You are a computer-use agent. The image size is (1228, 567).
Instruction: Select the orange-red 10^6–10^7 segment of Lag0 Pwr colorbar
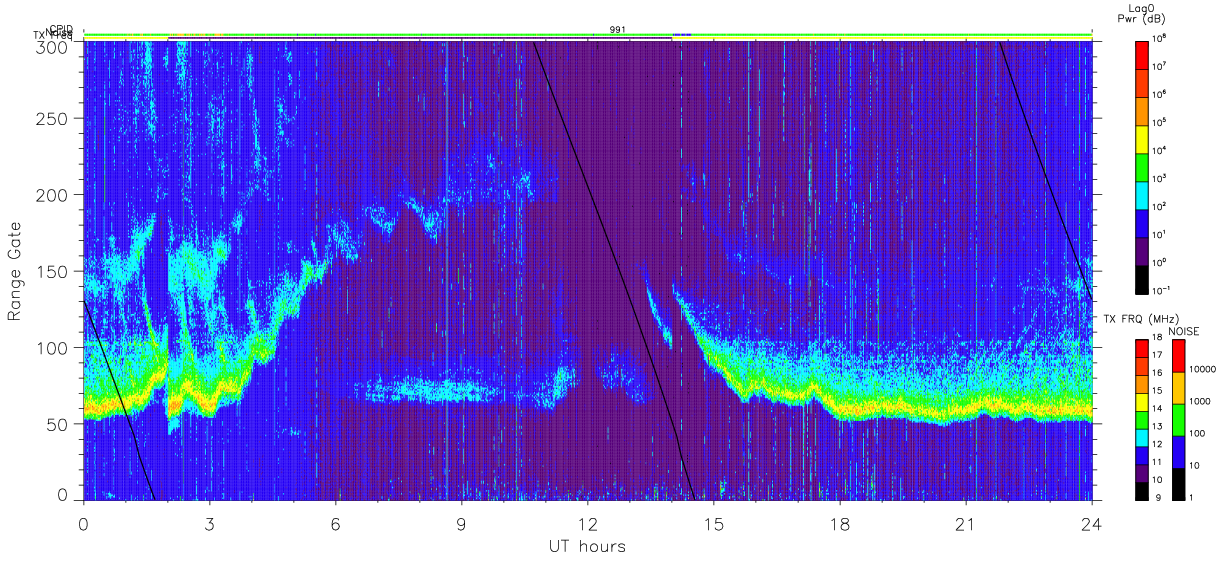1142,81
